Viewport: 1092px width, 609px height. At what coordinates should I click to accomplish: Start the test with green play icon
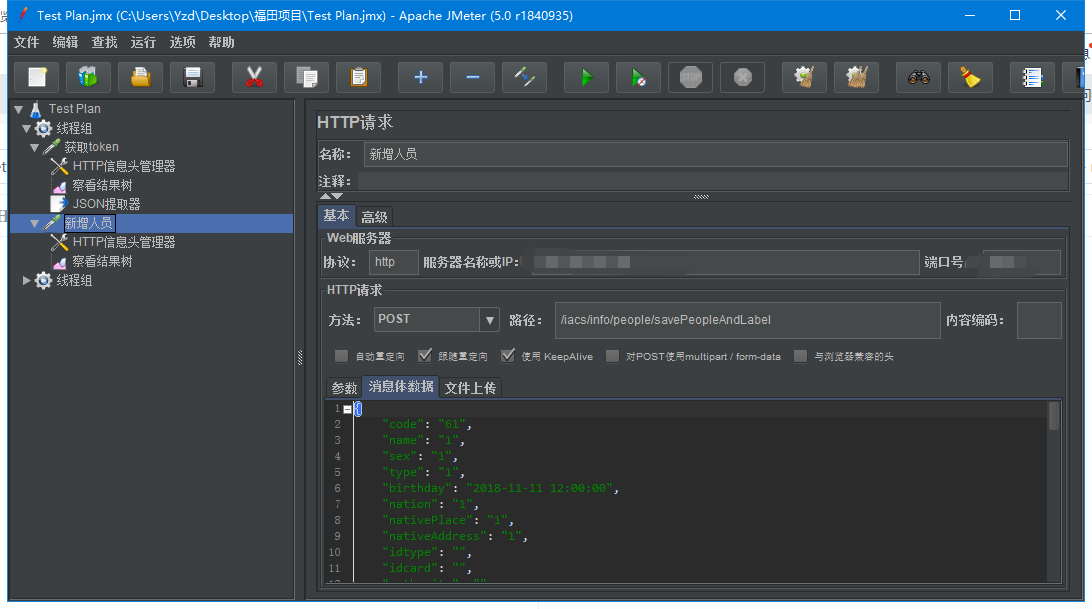point(586,77)
